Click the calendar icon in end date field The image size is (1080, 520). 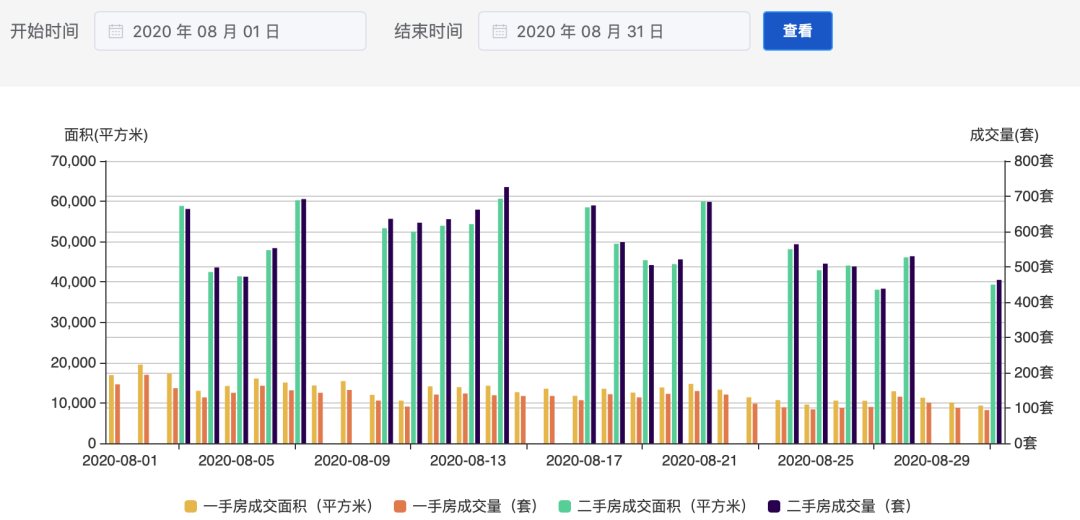[x=499, y=31]
